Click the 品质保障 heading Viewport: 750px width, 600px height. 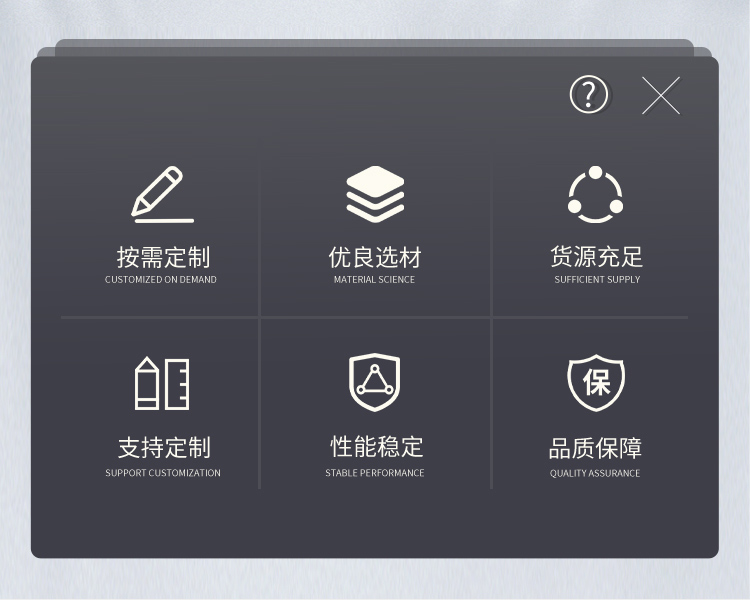pos(595,448)
